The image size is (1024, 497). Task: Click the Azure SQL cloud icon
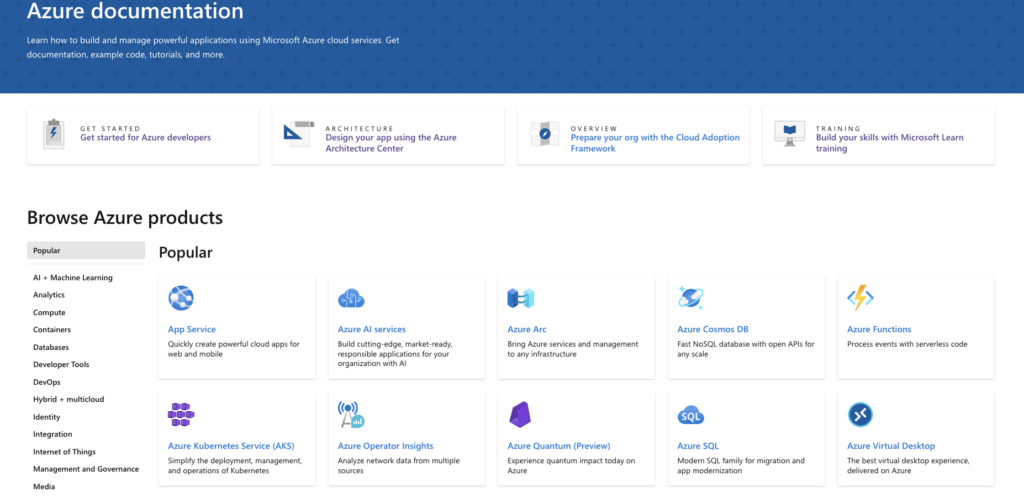[690, 415]
